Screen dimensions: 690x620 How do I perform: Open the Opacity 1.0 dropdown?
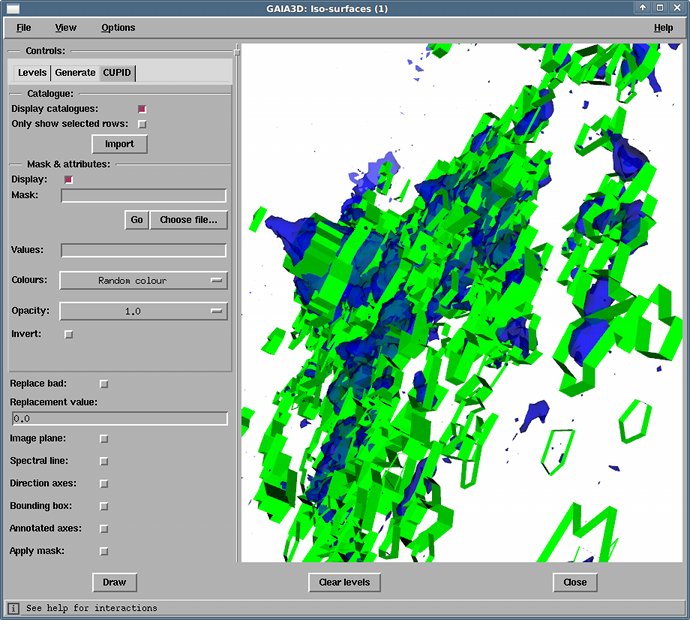coord(143,312)
